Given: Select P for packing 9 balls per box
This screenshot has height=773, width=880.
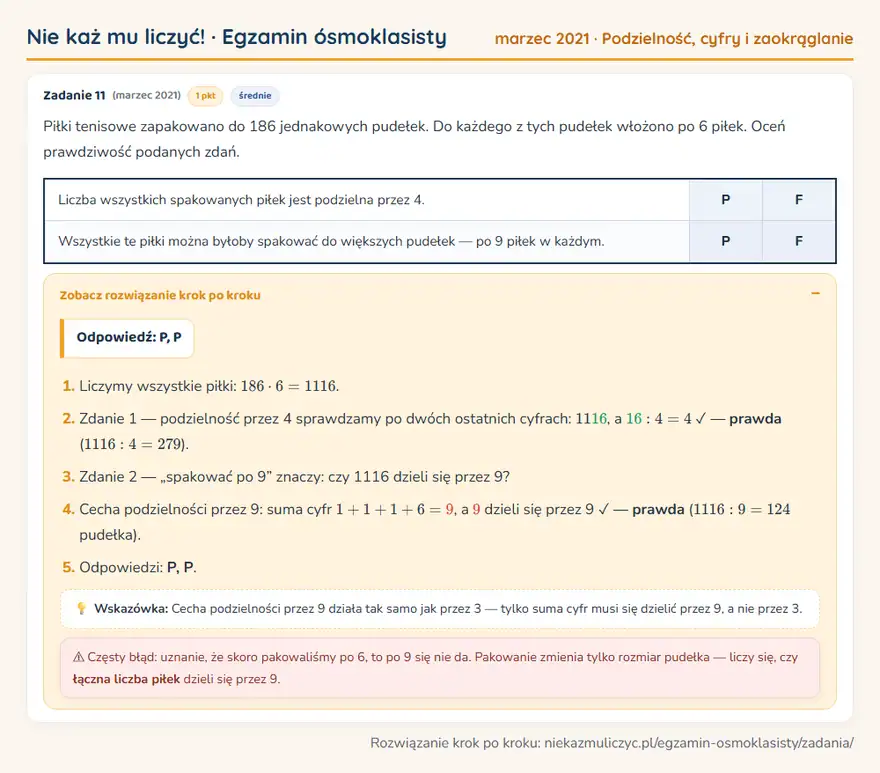Looking at the screenshot, I should pos(725,241).
